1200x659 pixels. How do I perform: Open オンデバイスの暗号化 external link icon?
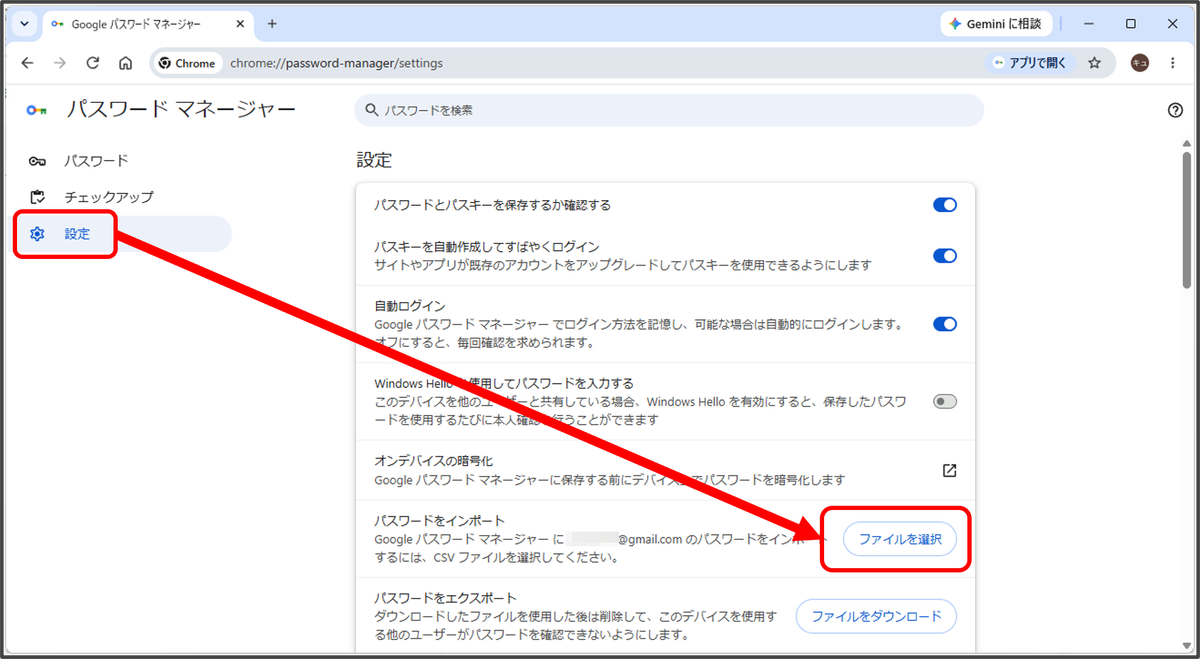point(950,470)
